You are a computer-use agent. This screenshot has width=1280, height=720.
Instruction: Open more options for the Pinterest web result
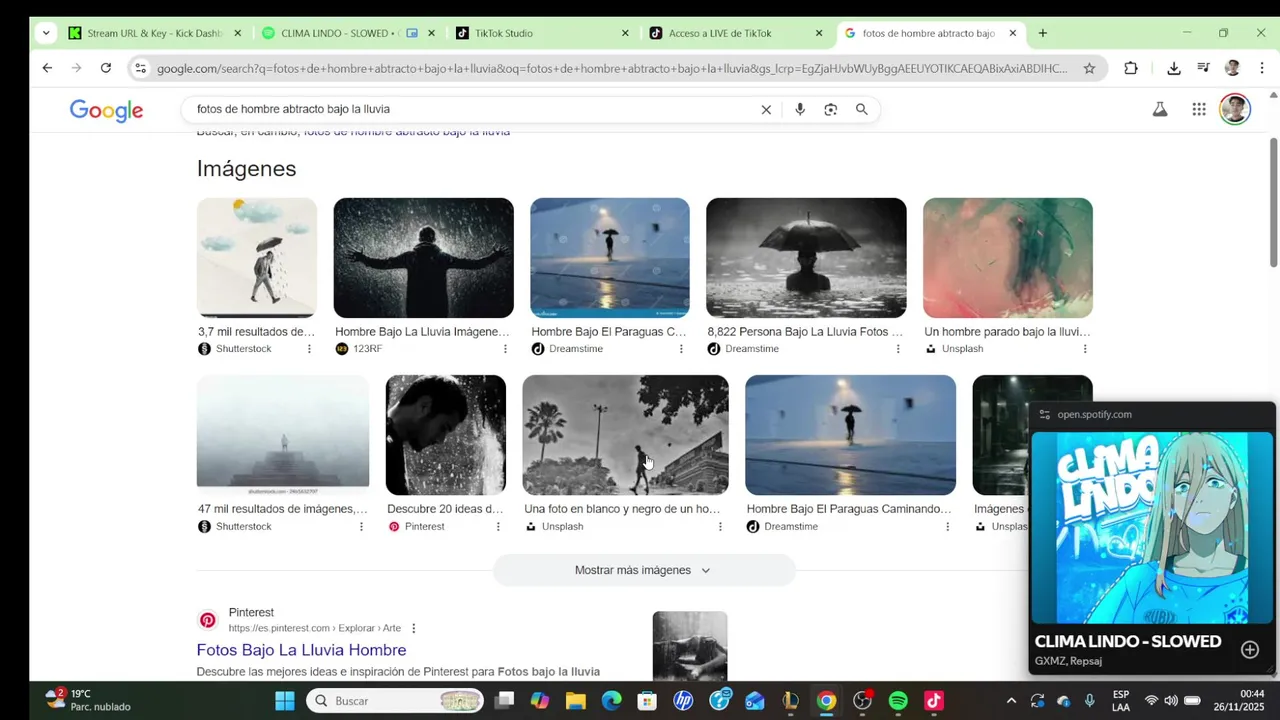click(414, 628)
